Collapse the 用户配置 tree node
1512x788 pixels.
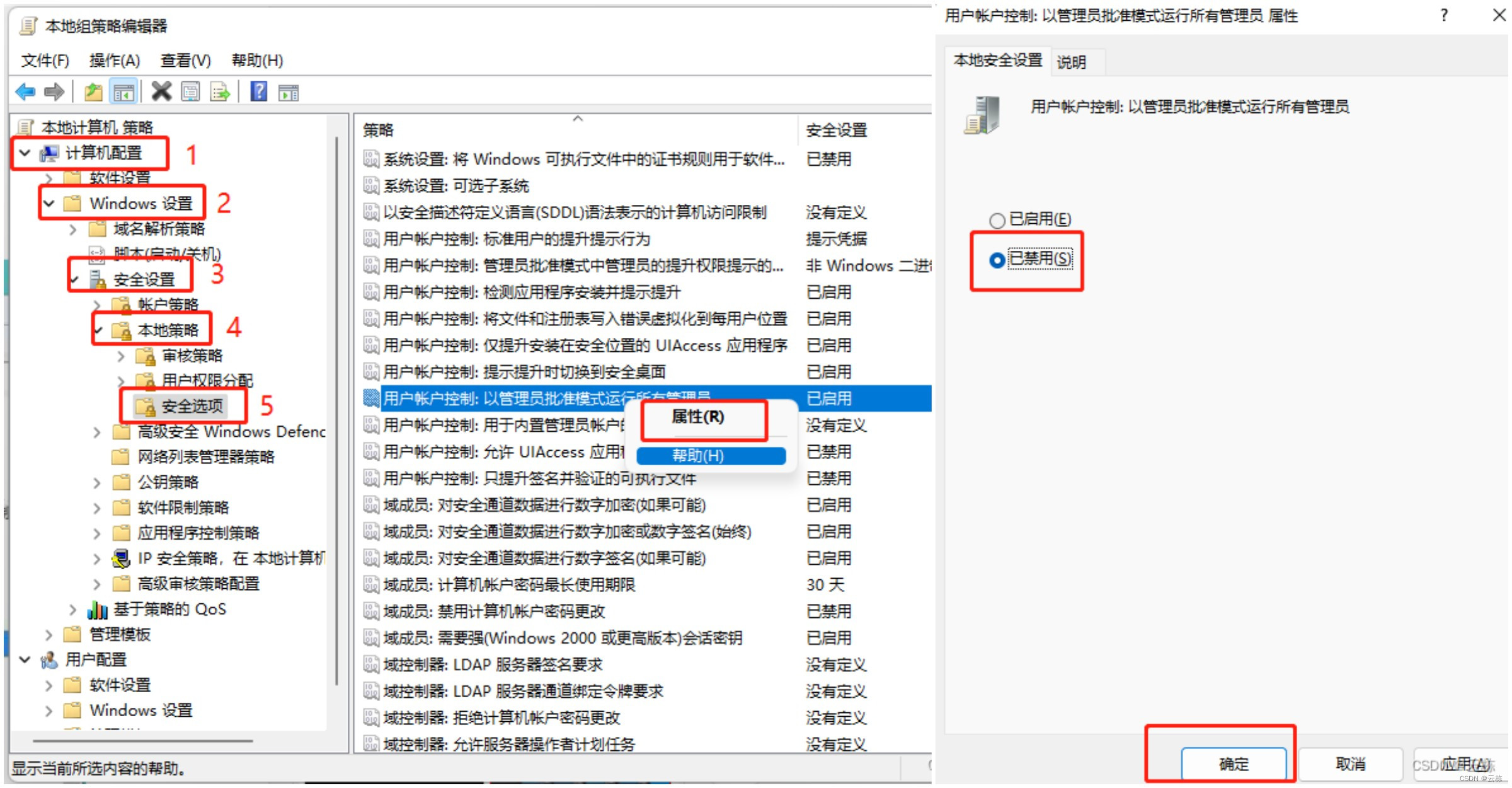click(x=25, y=660)
